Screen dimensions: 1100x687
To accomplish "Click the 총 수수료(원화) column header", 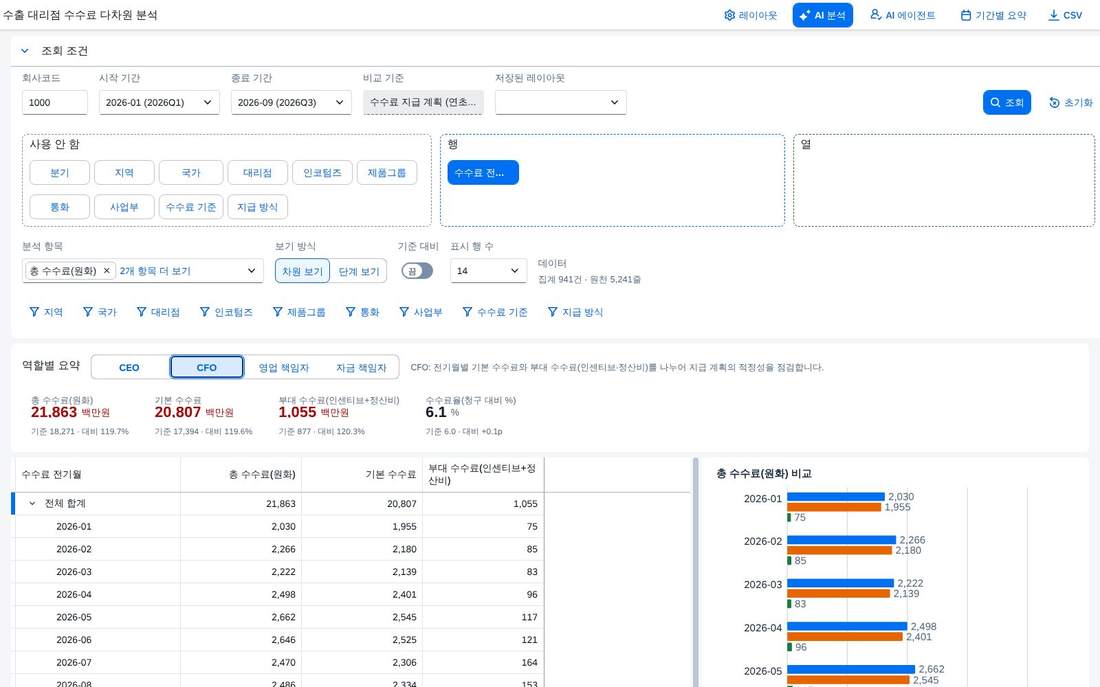I will [x=241, y=474].
